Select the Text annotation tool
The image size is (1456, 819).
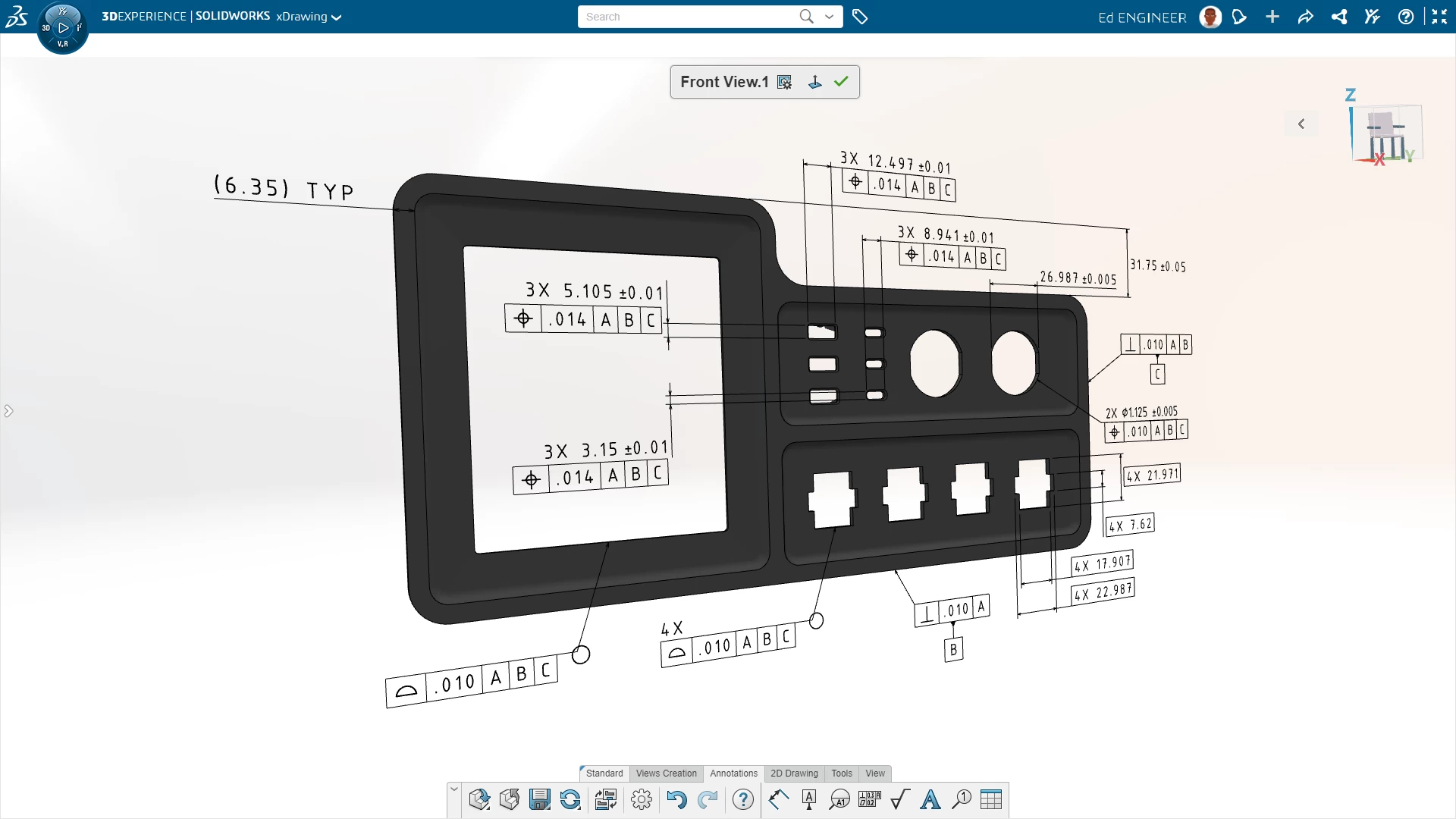(930, 799)
